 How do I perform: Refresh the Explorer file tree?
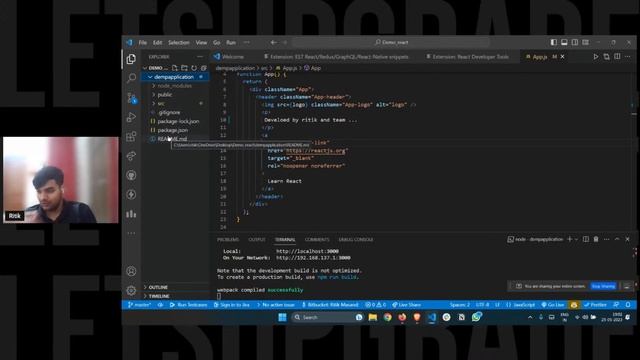[194, 68]
